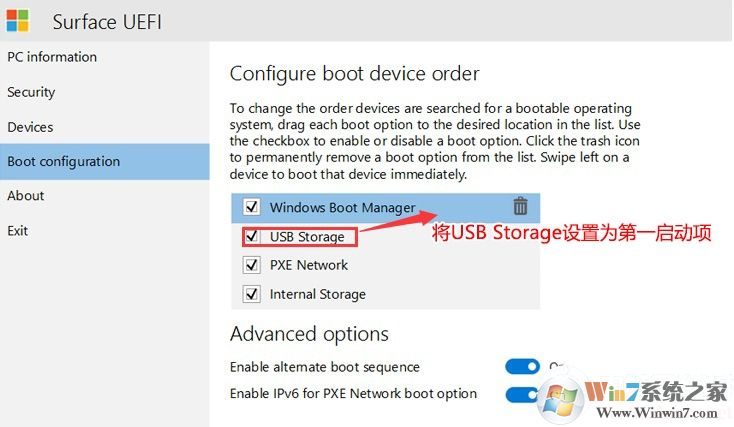Go to the Security section

point(31,92)
